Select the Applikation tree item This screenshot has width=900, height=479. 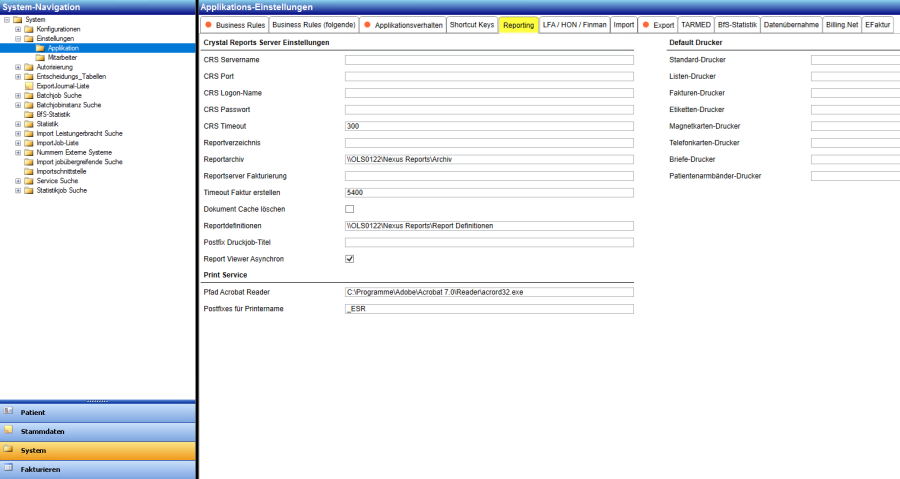pos(63,48)
